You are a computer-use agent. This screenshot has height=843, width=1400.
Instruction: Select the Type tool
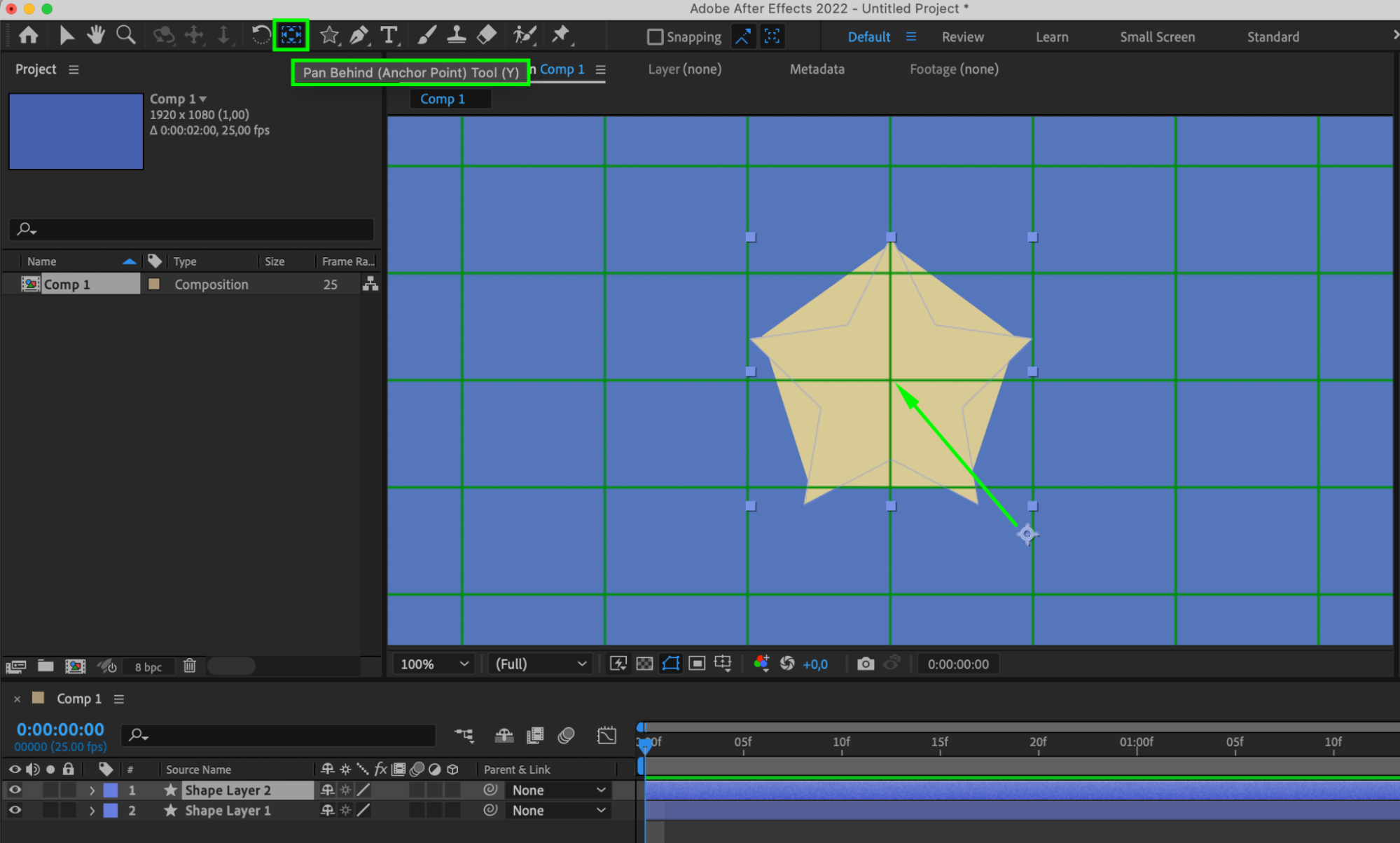click(x=389, y=35)
